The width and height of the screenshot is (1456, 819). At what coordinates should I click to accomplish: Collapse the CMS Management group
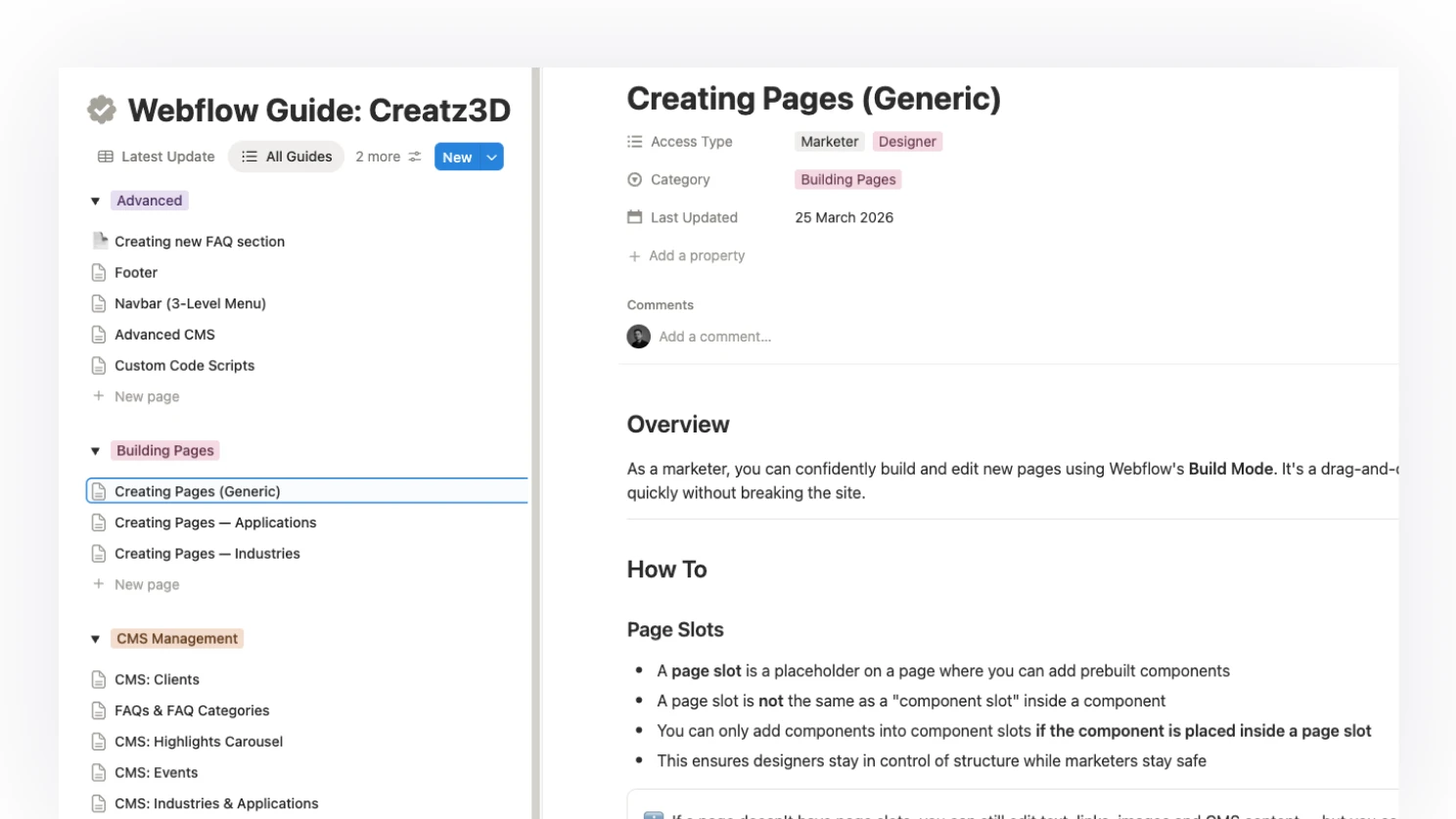[x=95, y=639]
